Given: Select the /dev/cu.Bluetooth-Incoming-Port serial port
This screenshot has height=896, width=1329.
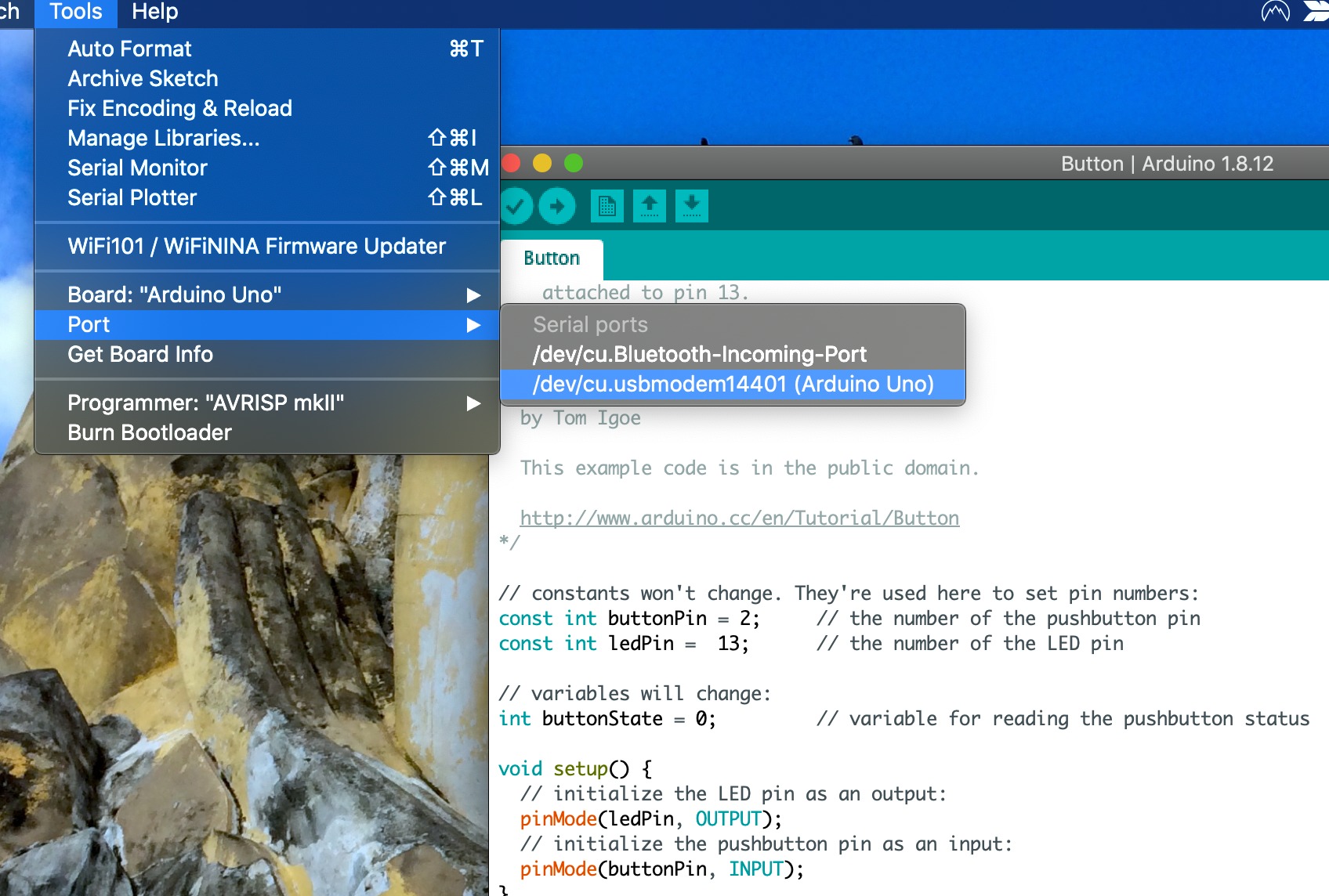Looking at the screenshot, I should point(699,355).
